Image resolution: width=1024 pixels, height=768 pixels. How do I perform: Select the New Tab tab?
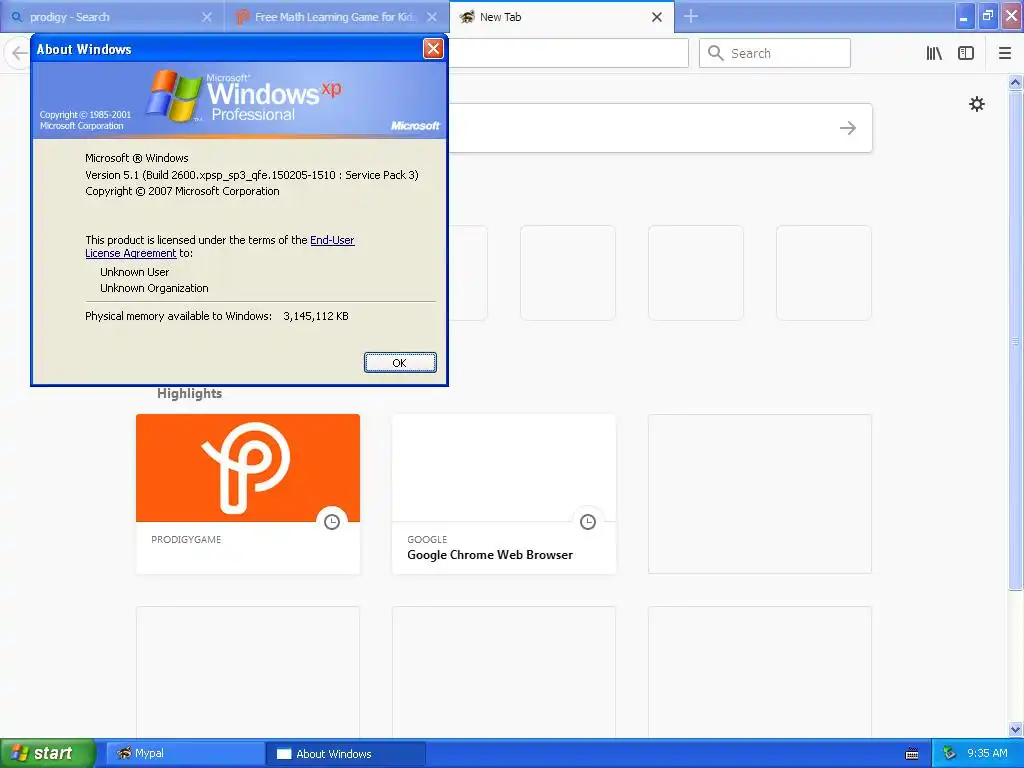(562, 17)
